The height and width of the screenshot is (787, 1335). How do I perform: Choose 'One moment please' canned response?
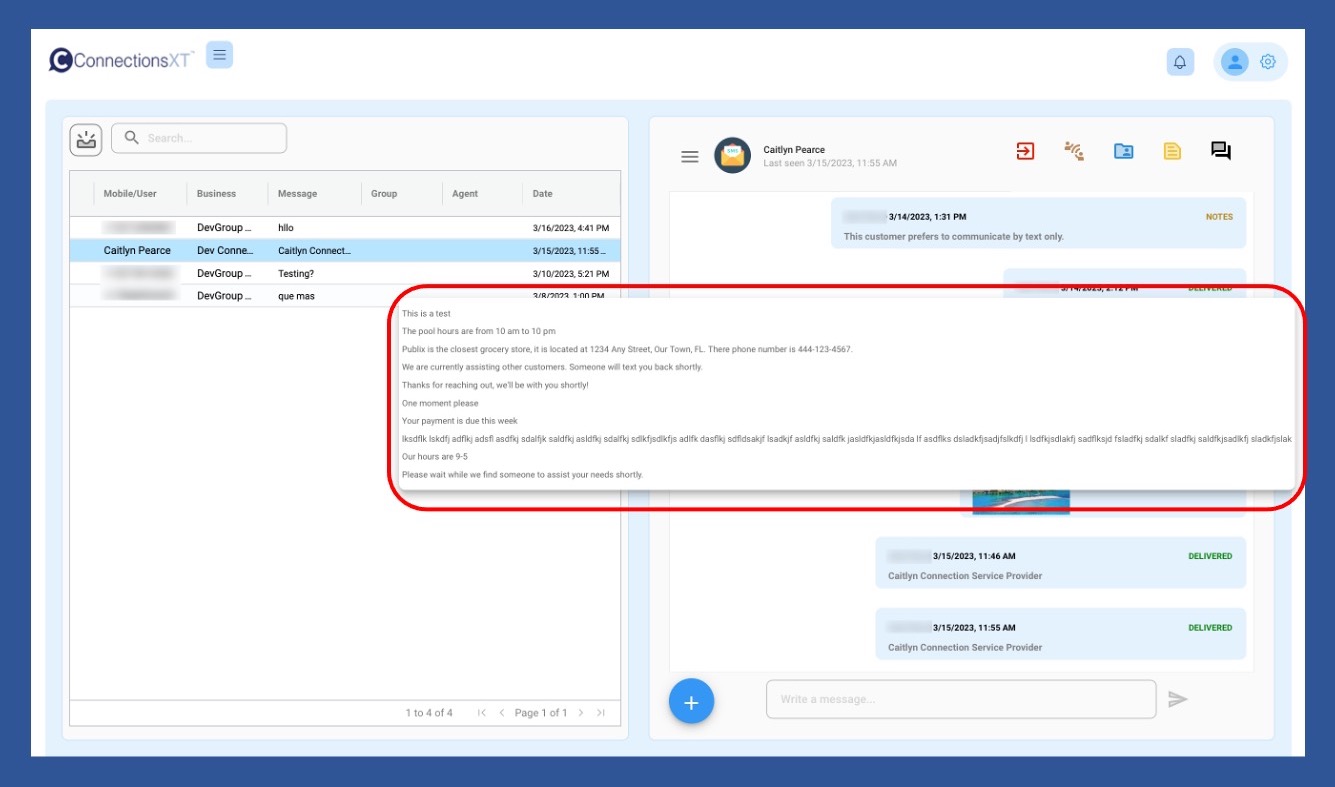pos(440,403)
